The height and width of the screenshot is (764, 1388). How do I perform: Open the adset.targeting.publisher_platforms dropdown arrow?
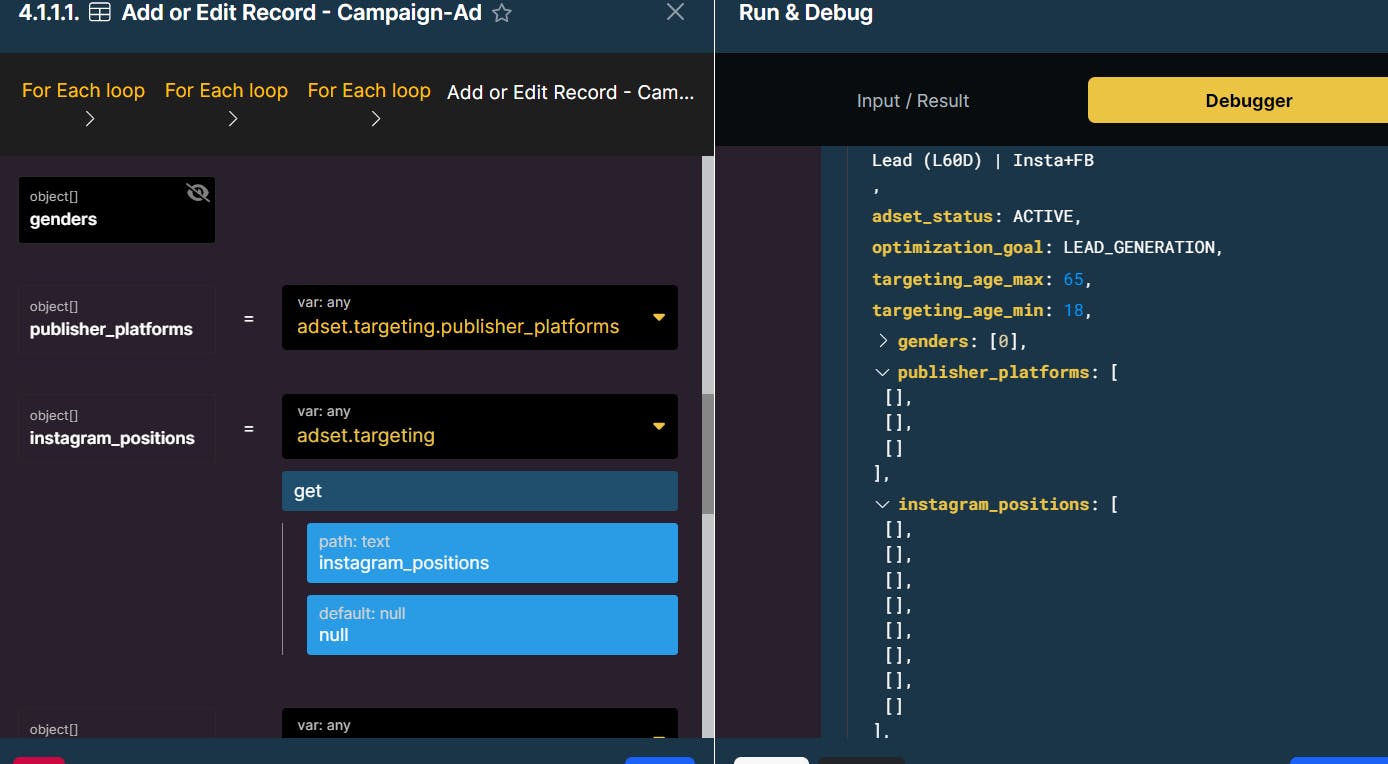(x=659, y=317)
